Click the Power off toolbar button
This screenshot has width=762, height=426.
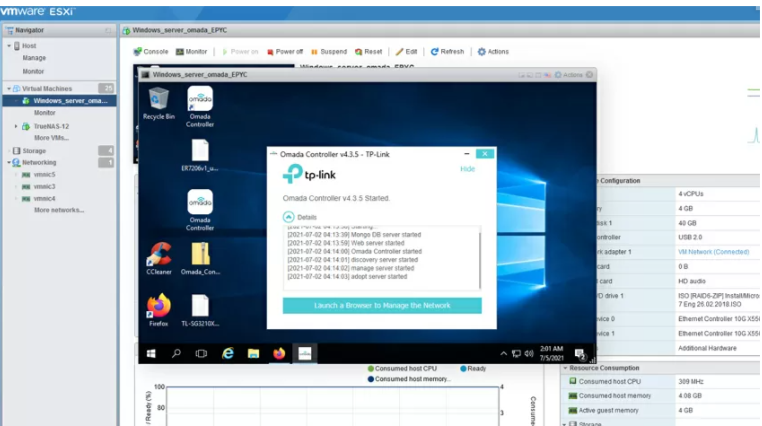pyautogui.click(x=285, y=51)
